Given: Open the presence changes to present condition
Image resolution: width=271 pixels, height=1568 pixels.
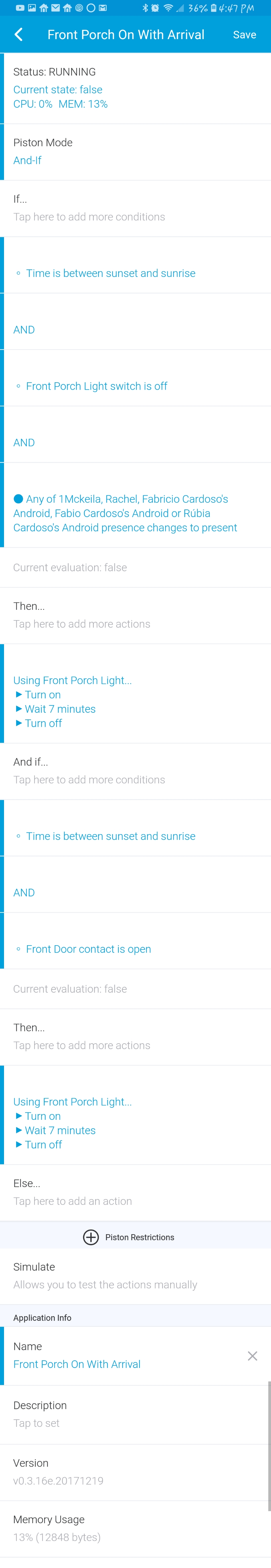Looking at the screenshot, I should point(135,505).
